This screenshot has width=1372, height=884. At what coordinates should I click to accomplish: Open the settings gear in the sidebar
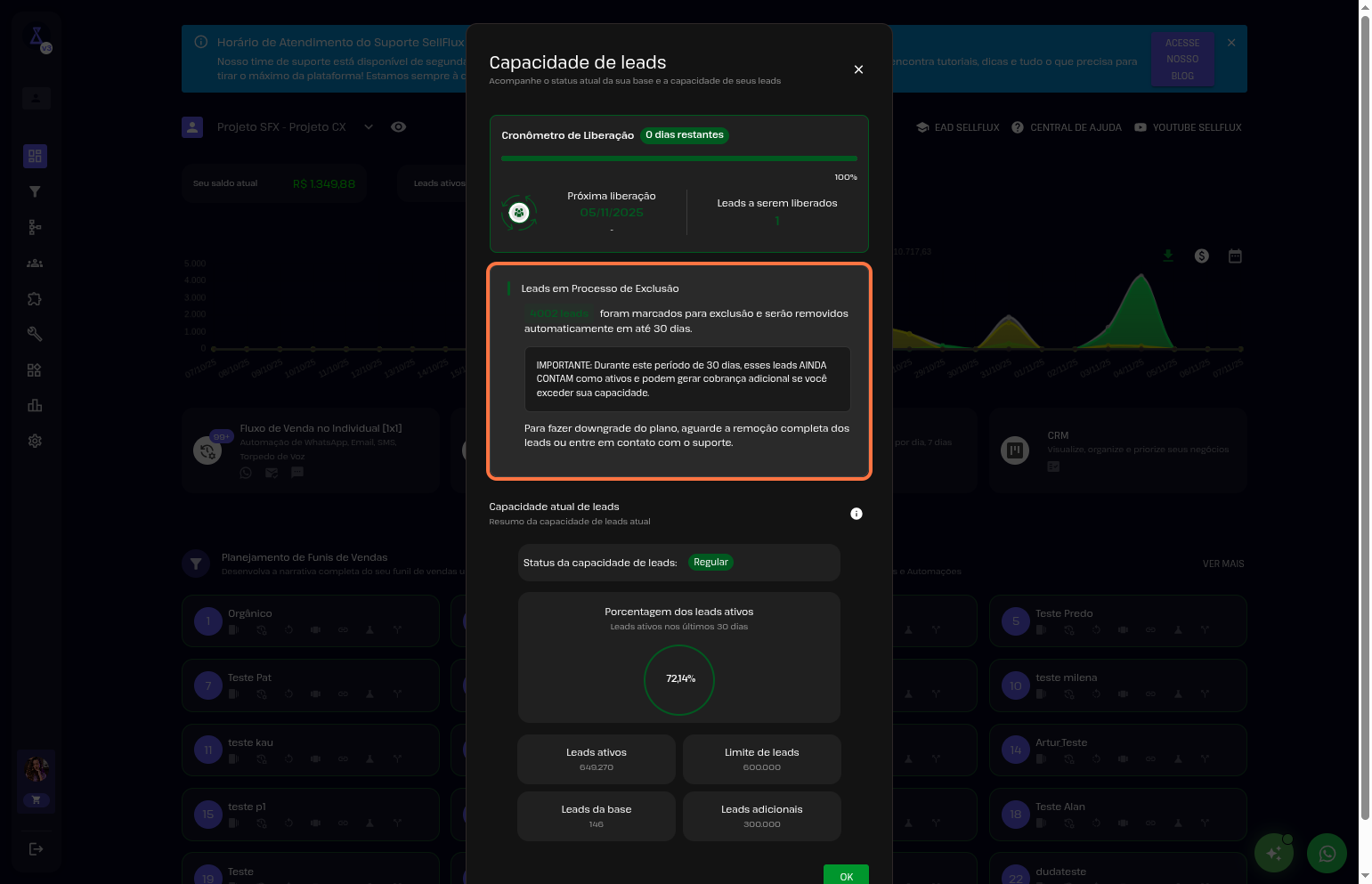tap(35, 442)
